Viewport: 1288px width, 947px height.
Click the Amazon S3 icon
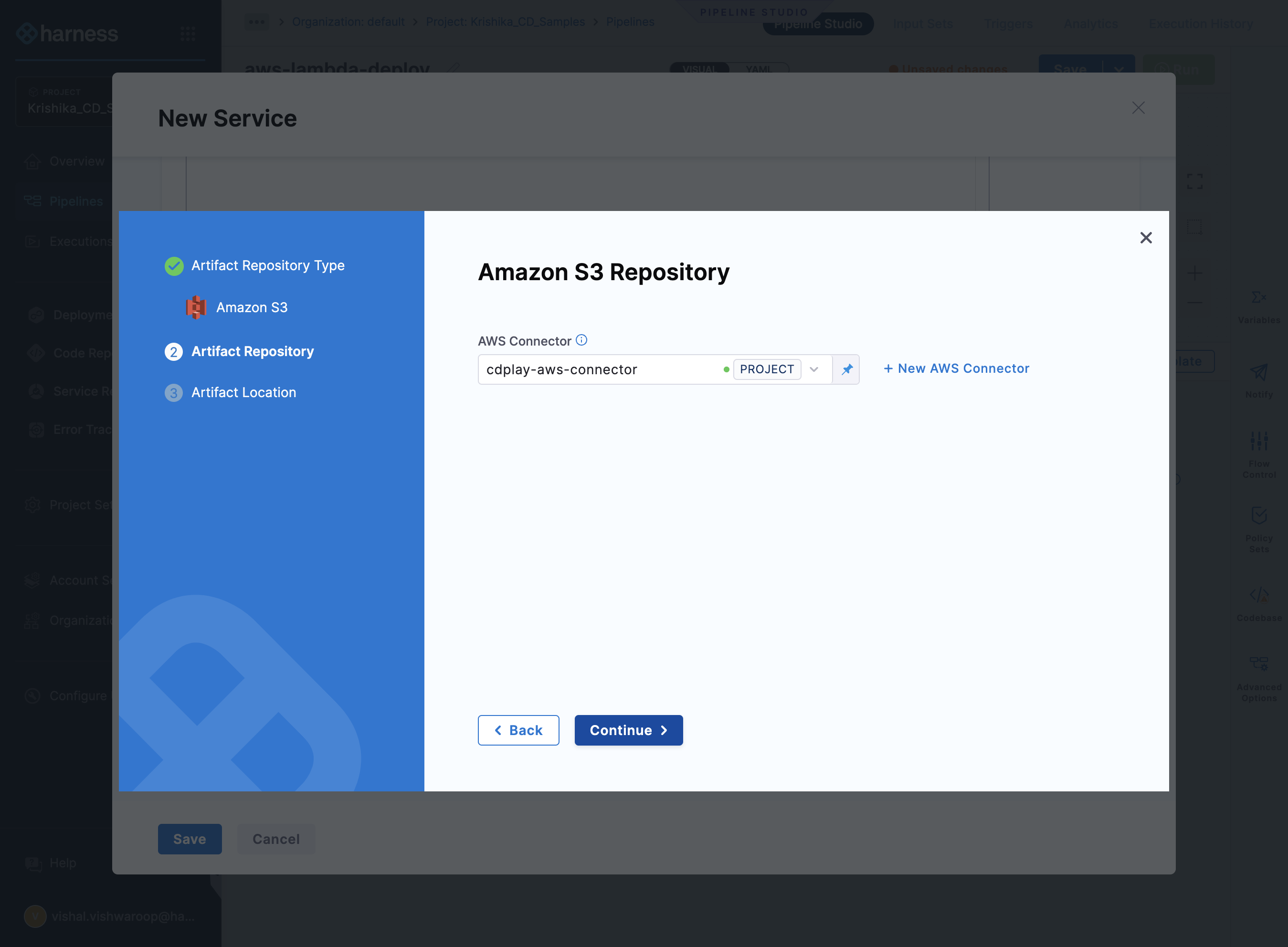click(196, 307)
